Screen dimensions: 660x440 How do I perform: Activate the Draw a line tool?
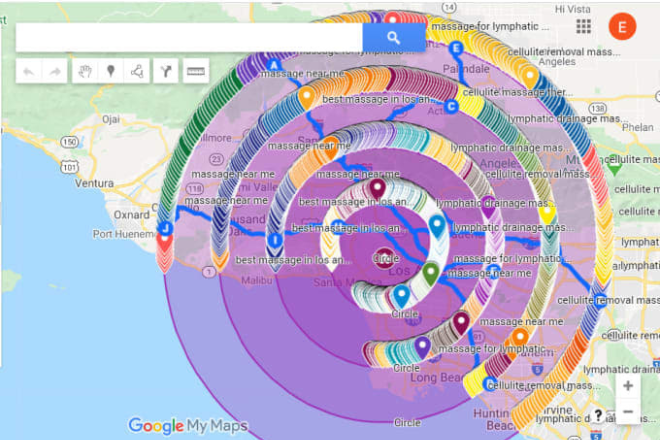[137, 71]
